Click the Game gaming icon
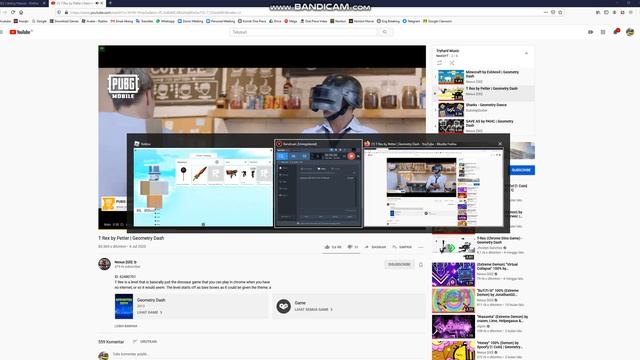 pyautogui.click(x=283, y=306)
